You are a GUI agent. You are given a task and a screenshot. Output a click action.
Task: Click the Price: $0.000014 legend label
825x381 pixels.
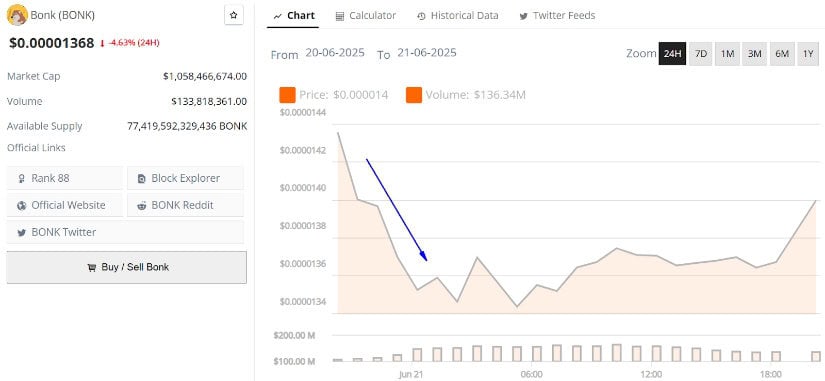[344, 95]
